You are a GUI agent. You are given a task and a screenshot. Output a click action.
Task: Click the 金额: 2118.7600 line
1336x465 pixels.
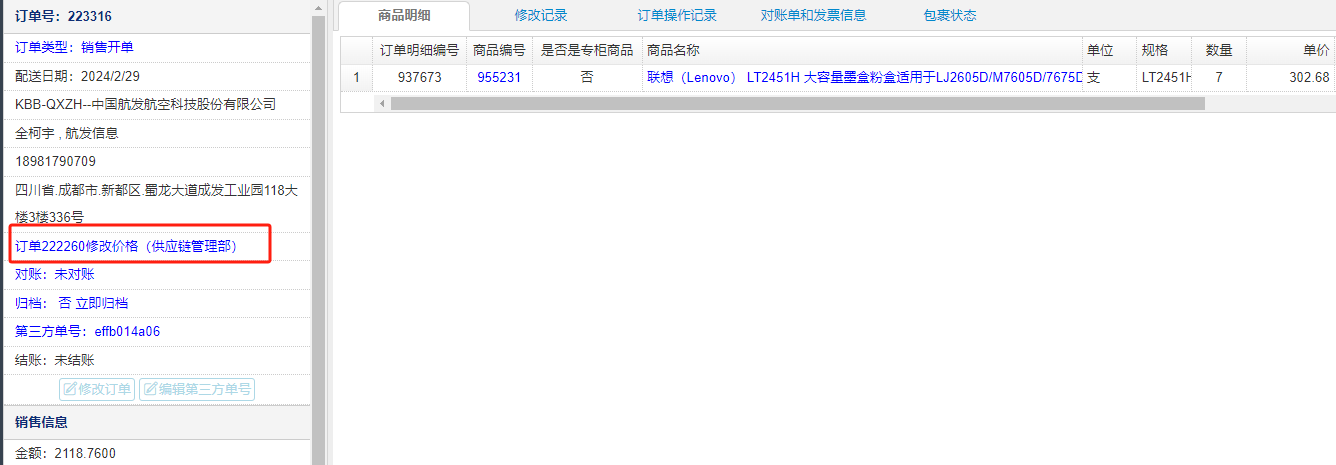pos(66,453)
